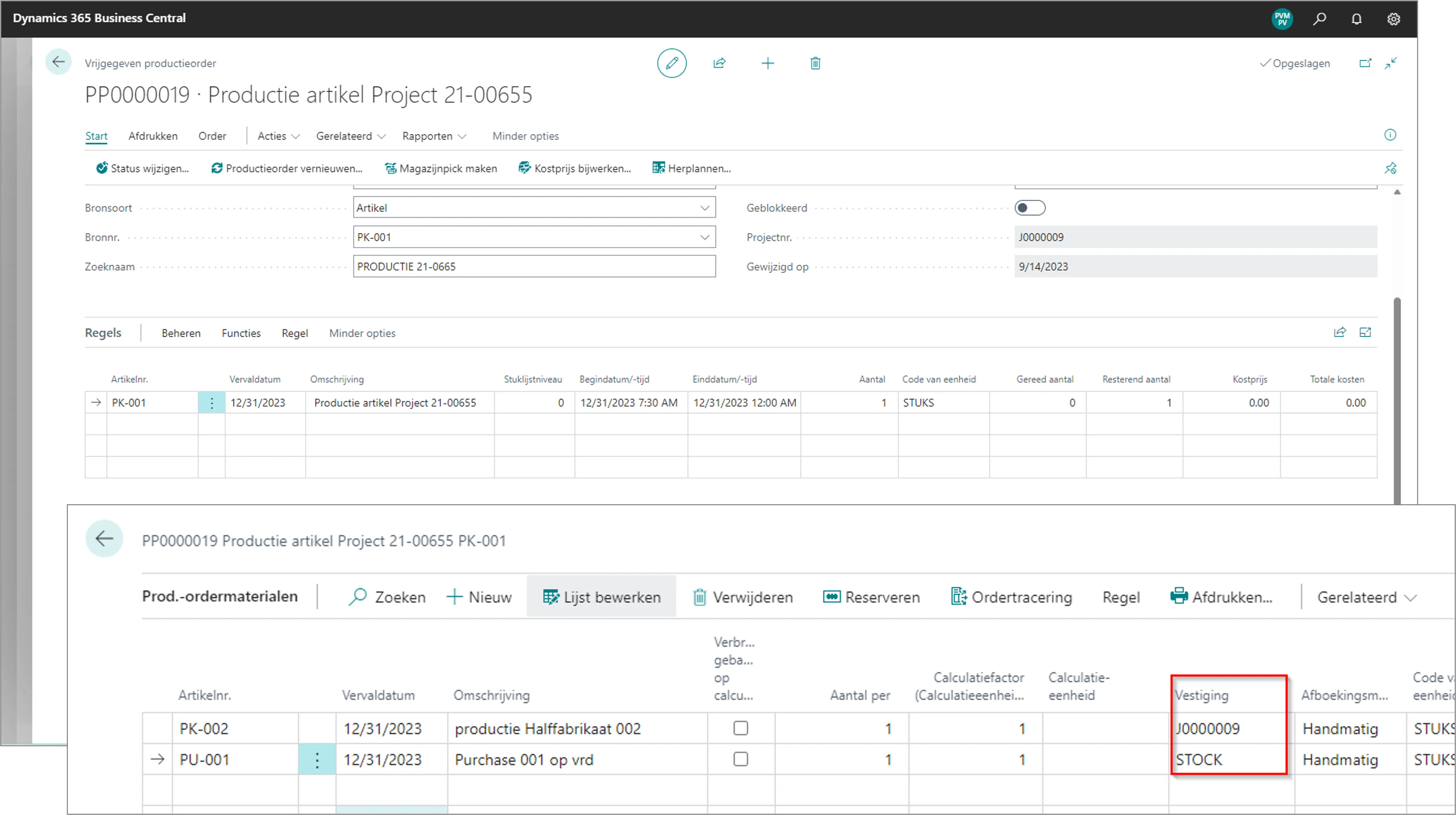This screenshot has height=815, width=1456.
Task: Check the checkbox in PK-002 row
Action: tap(740, 728)
